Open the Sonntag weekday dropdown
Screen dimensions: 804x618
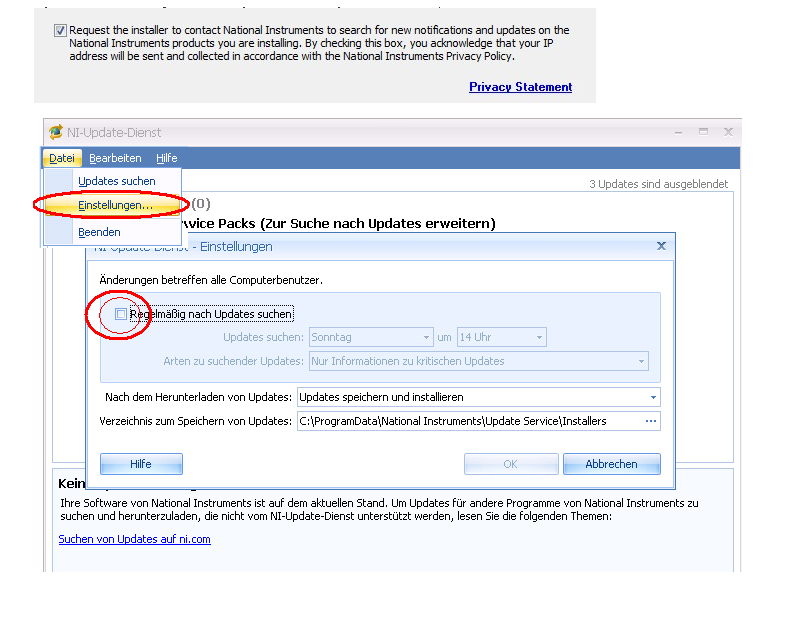click(x=371, y=337)
